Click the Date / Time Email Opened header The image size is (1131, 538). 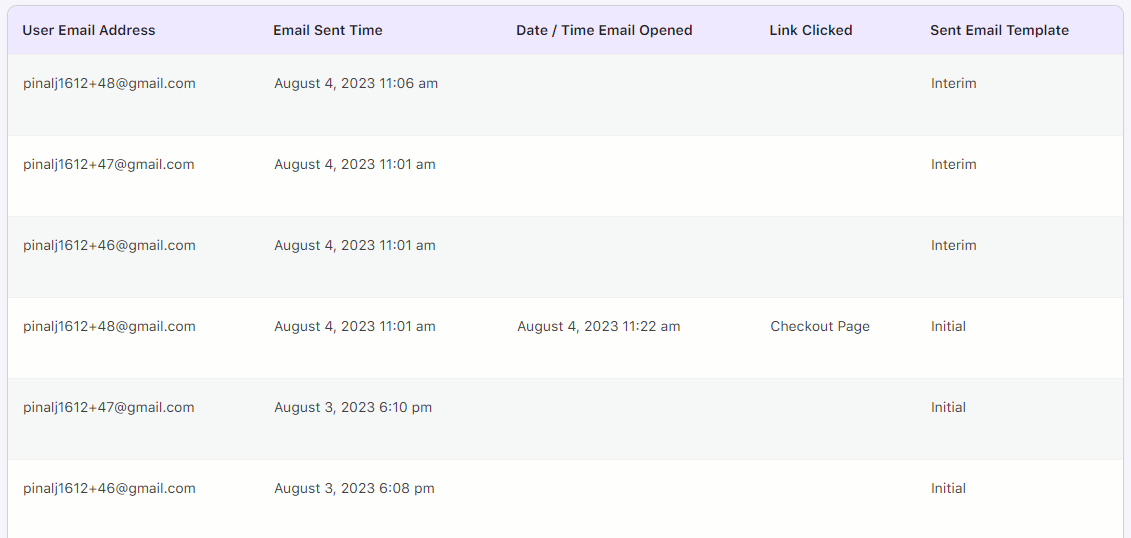point(604,30)
